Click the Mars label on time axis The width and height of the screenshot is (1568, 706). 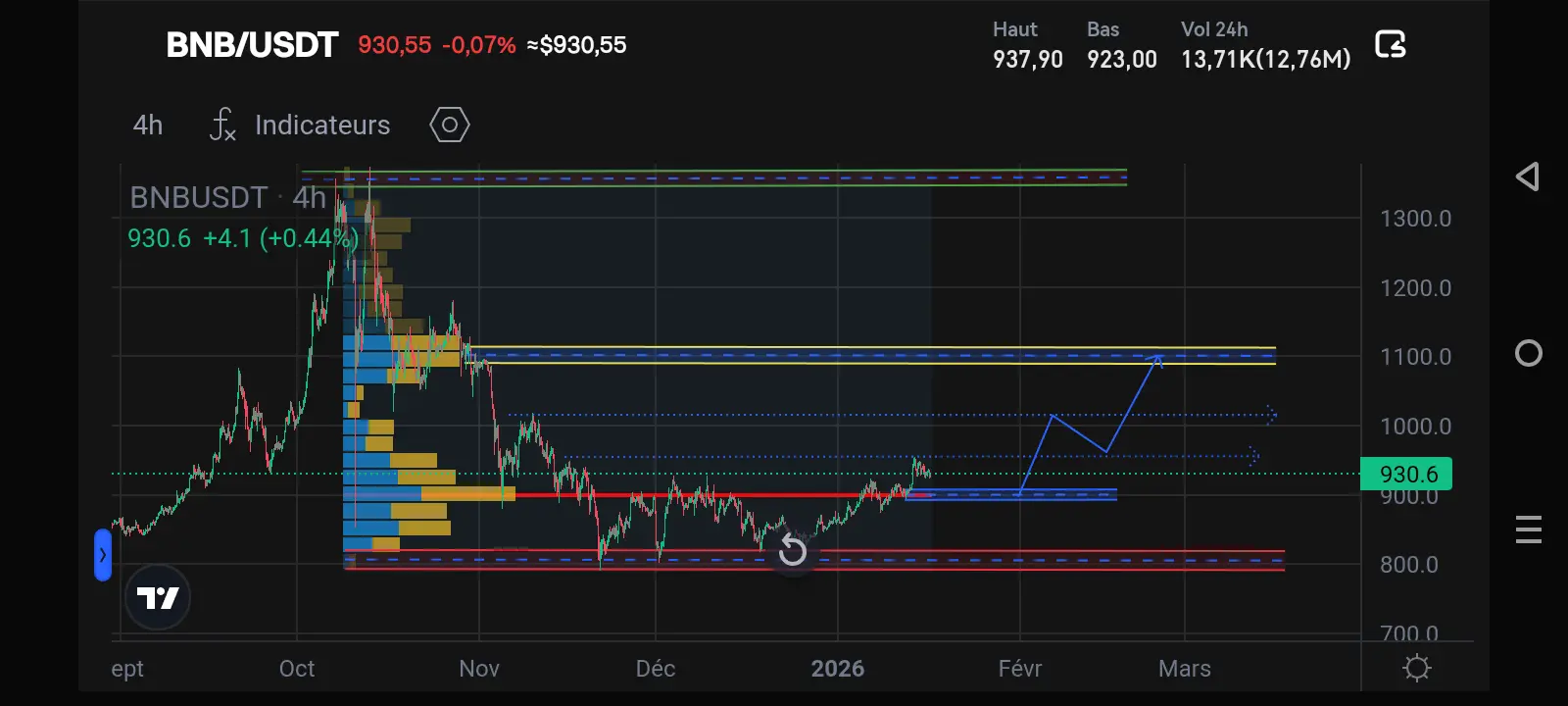click(1185, 669)
